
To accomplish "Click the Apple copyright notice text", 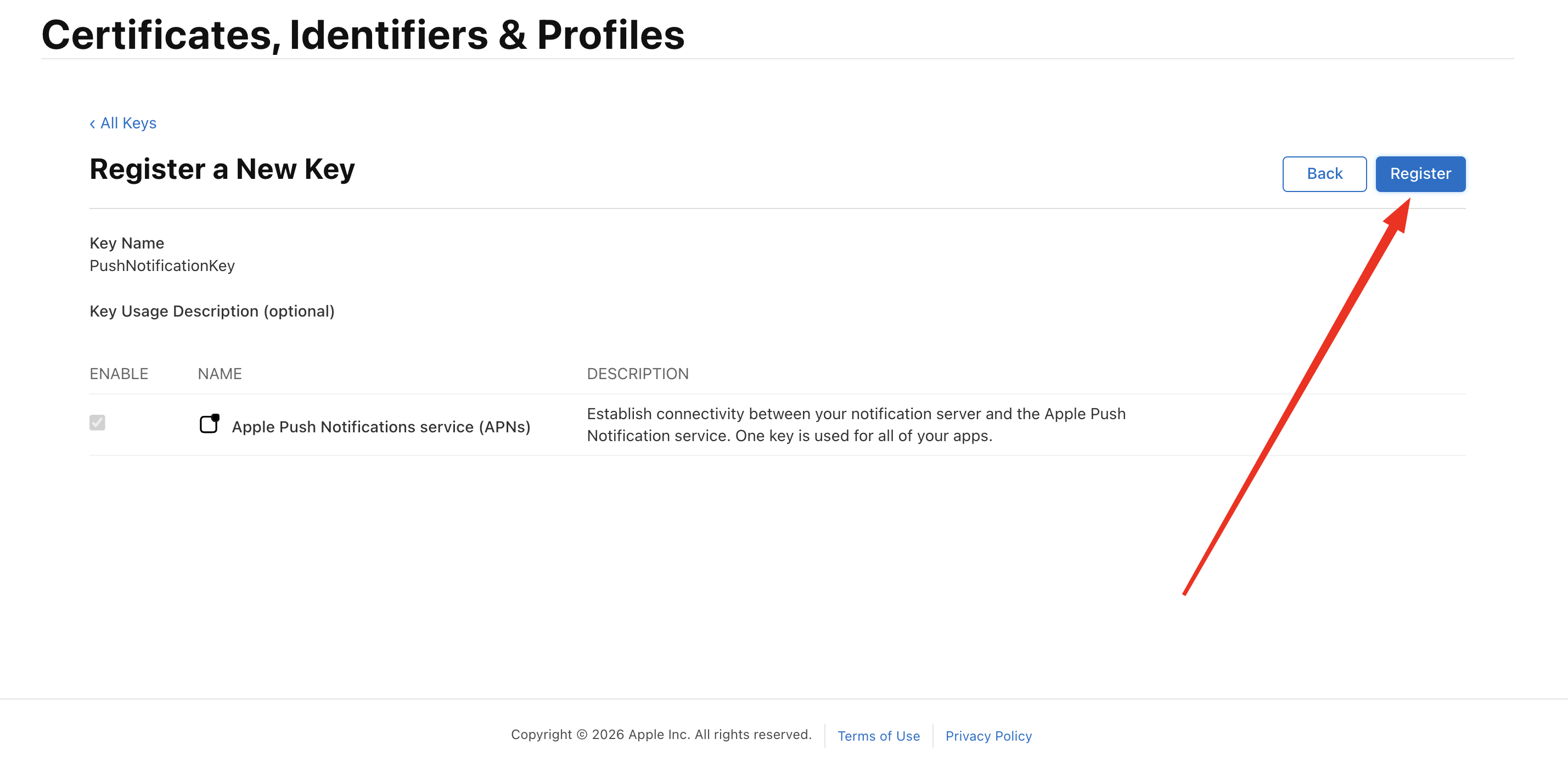I will [661, 735].
